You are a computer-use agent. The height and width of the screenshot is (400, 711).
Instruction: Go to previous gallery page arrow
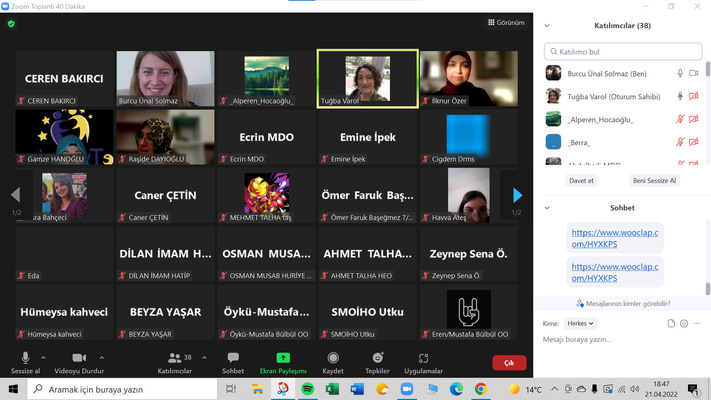[x=15, y=195]
